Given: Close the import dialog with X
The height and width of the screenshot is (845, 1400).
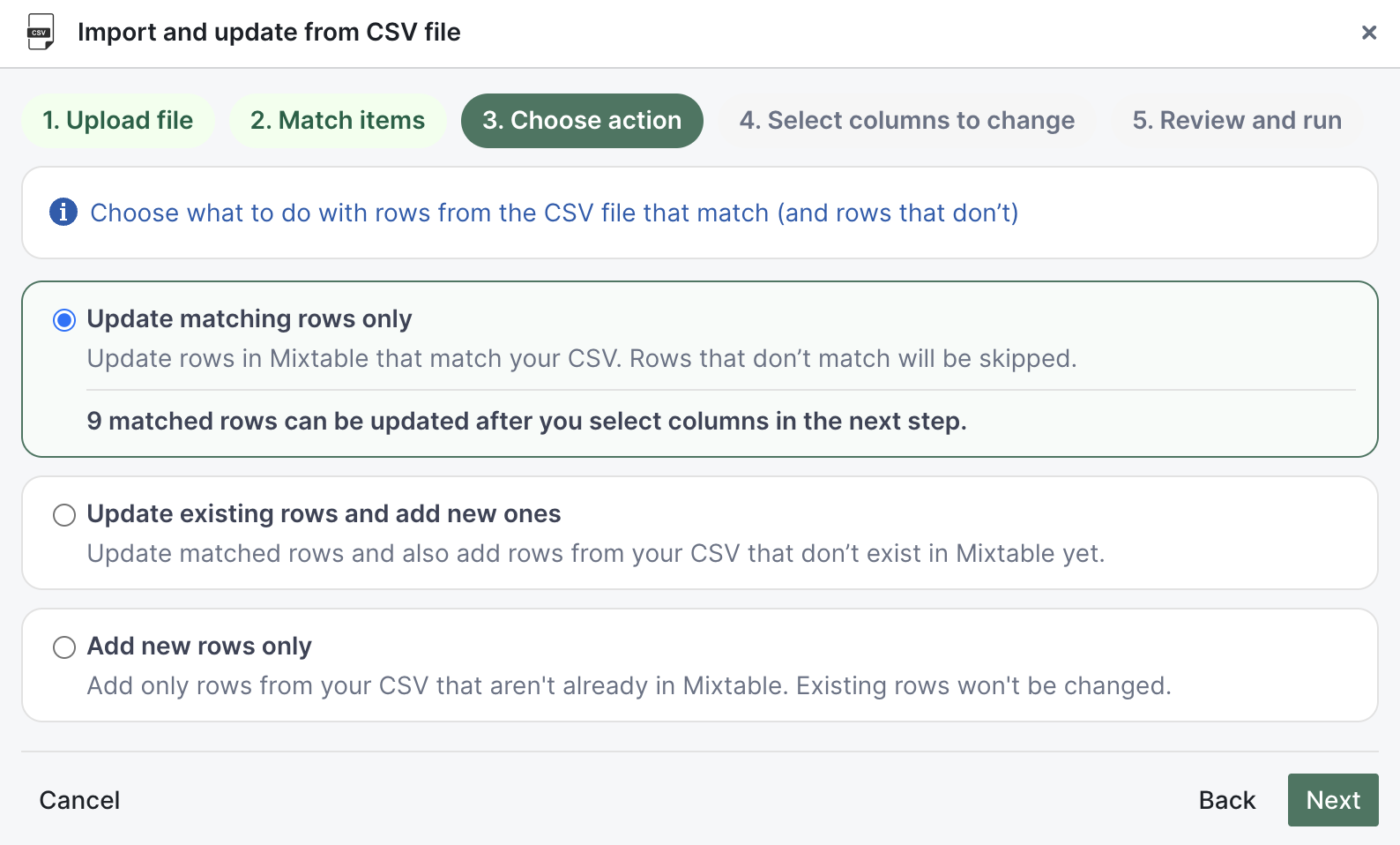Looking at the screenshot, I should coord(1369,32).
